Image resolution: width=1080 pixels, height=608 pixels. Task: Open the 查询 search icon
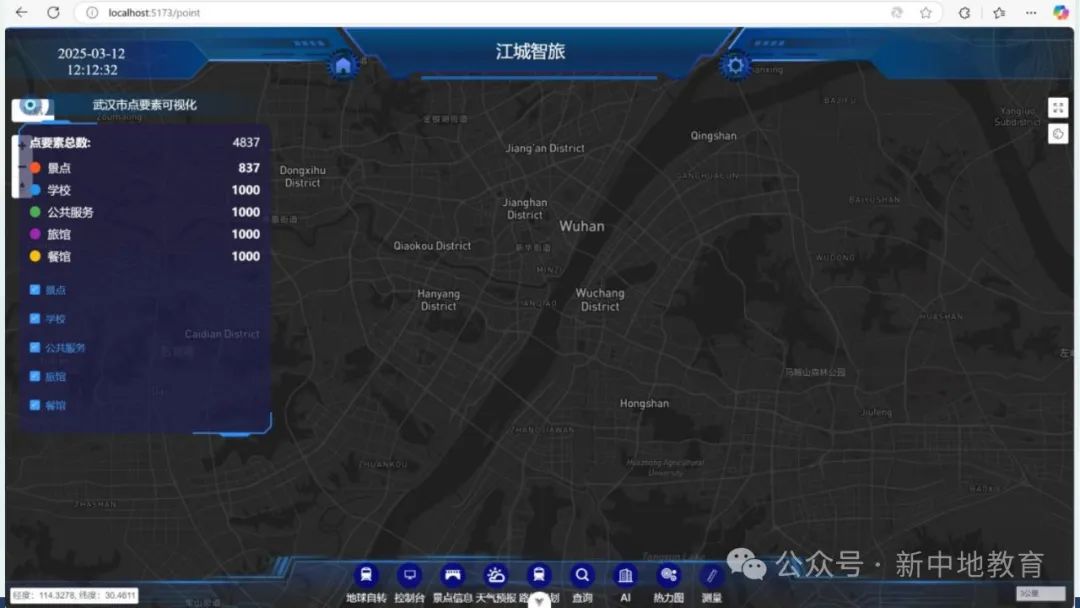(x=582, y=575)
